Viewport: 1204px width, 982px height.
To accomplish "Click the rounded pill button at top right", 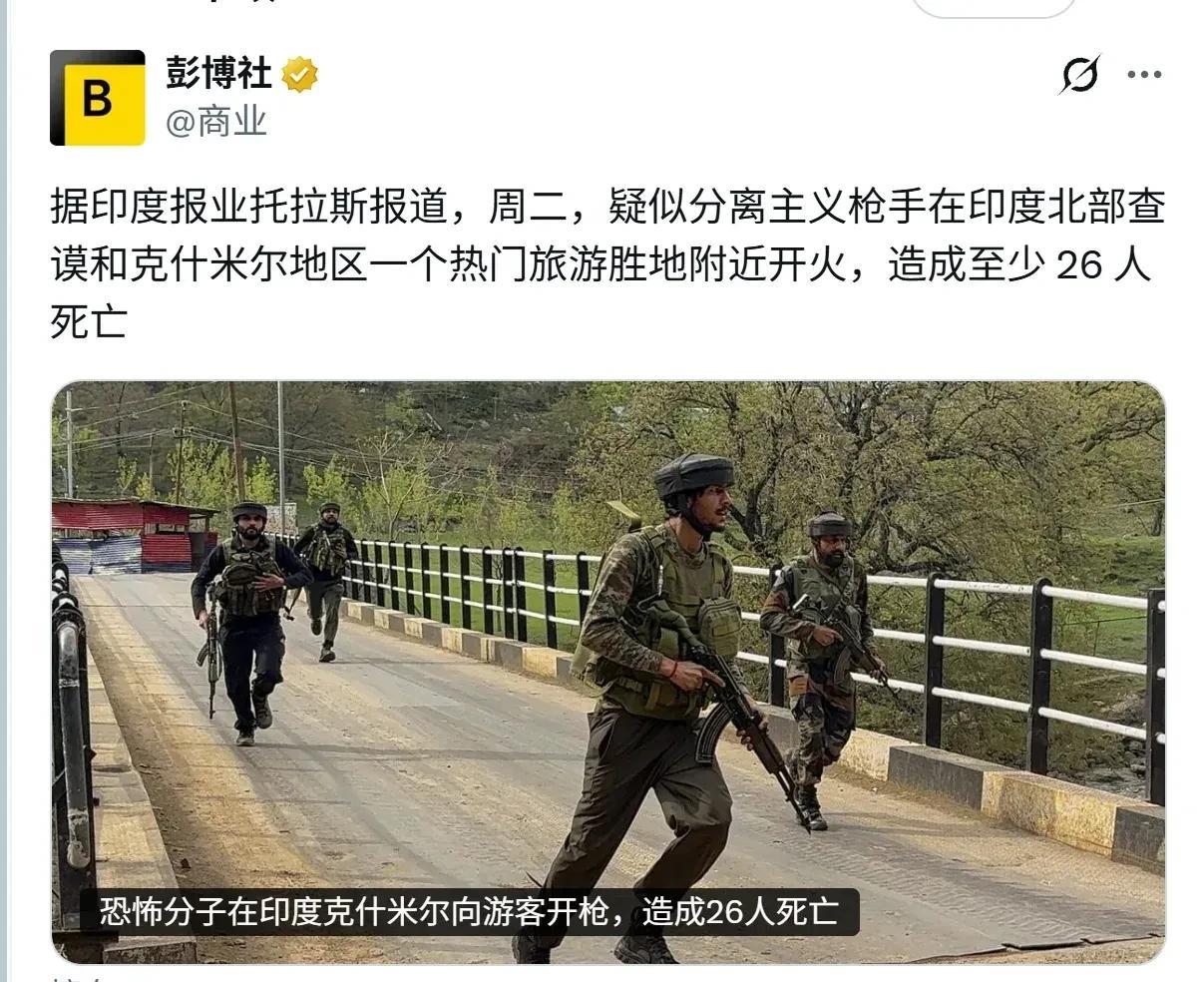I will click(x=995, y=8).
